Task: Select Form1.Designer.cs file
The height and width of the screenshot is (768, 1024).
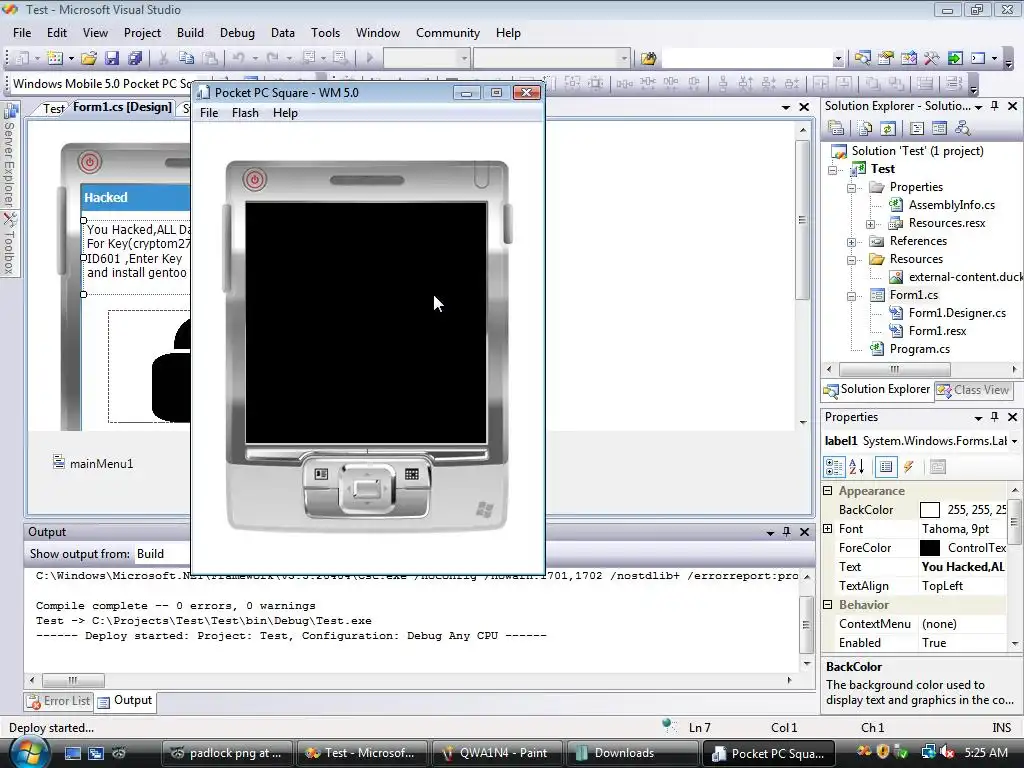Action: click(x=957, y=313)
